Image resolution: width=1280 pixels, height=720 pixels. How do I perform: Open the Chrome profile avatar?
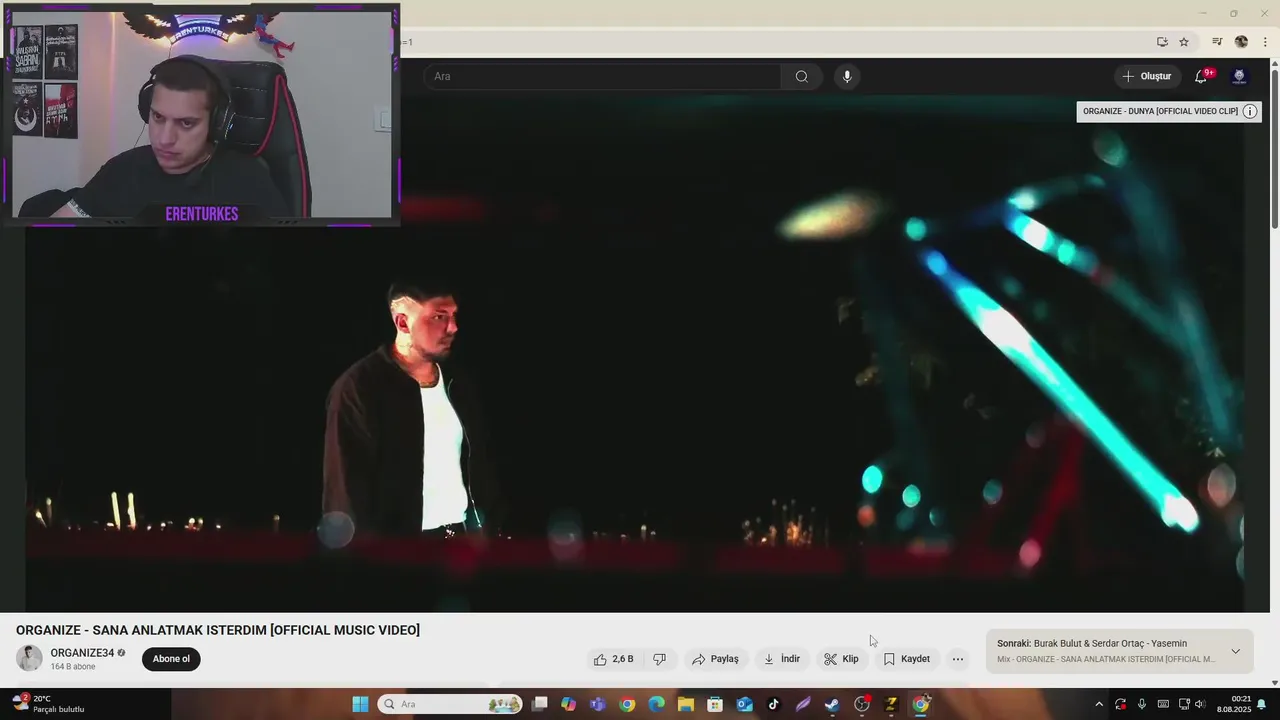pyautogui.click(x=1242, y=42)
